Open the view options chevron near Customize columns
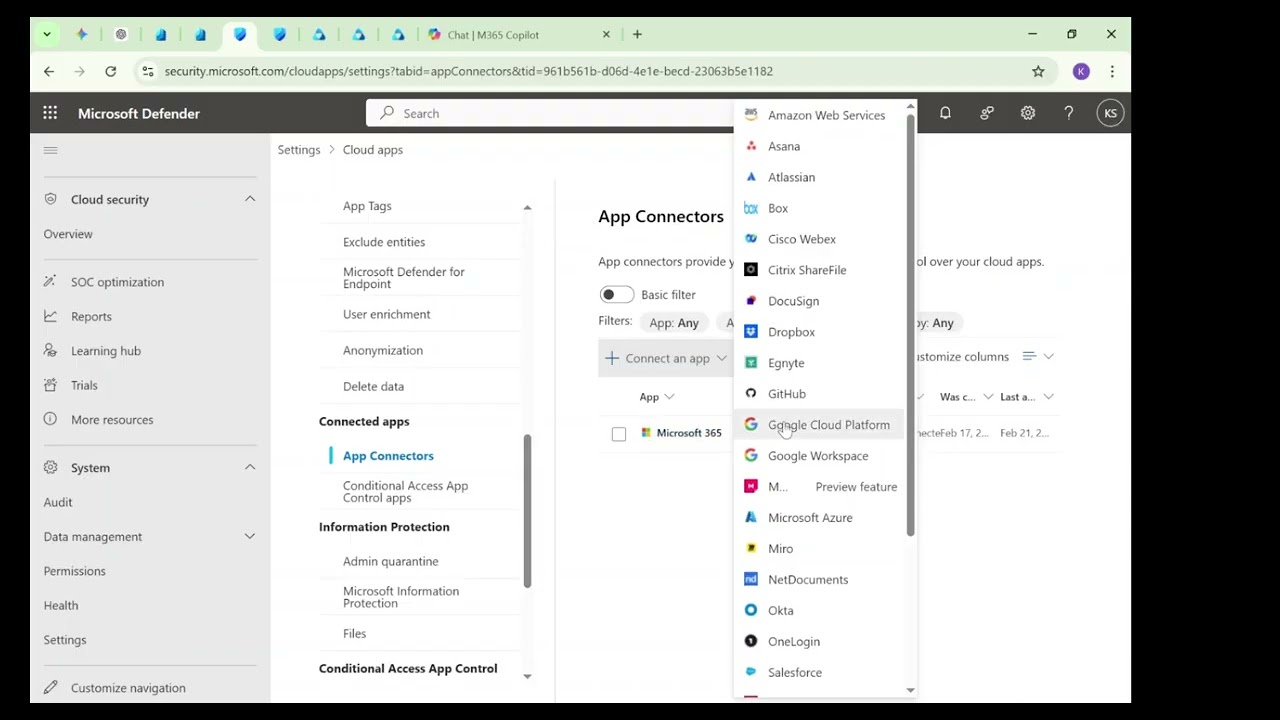 click(1048, 357)
